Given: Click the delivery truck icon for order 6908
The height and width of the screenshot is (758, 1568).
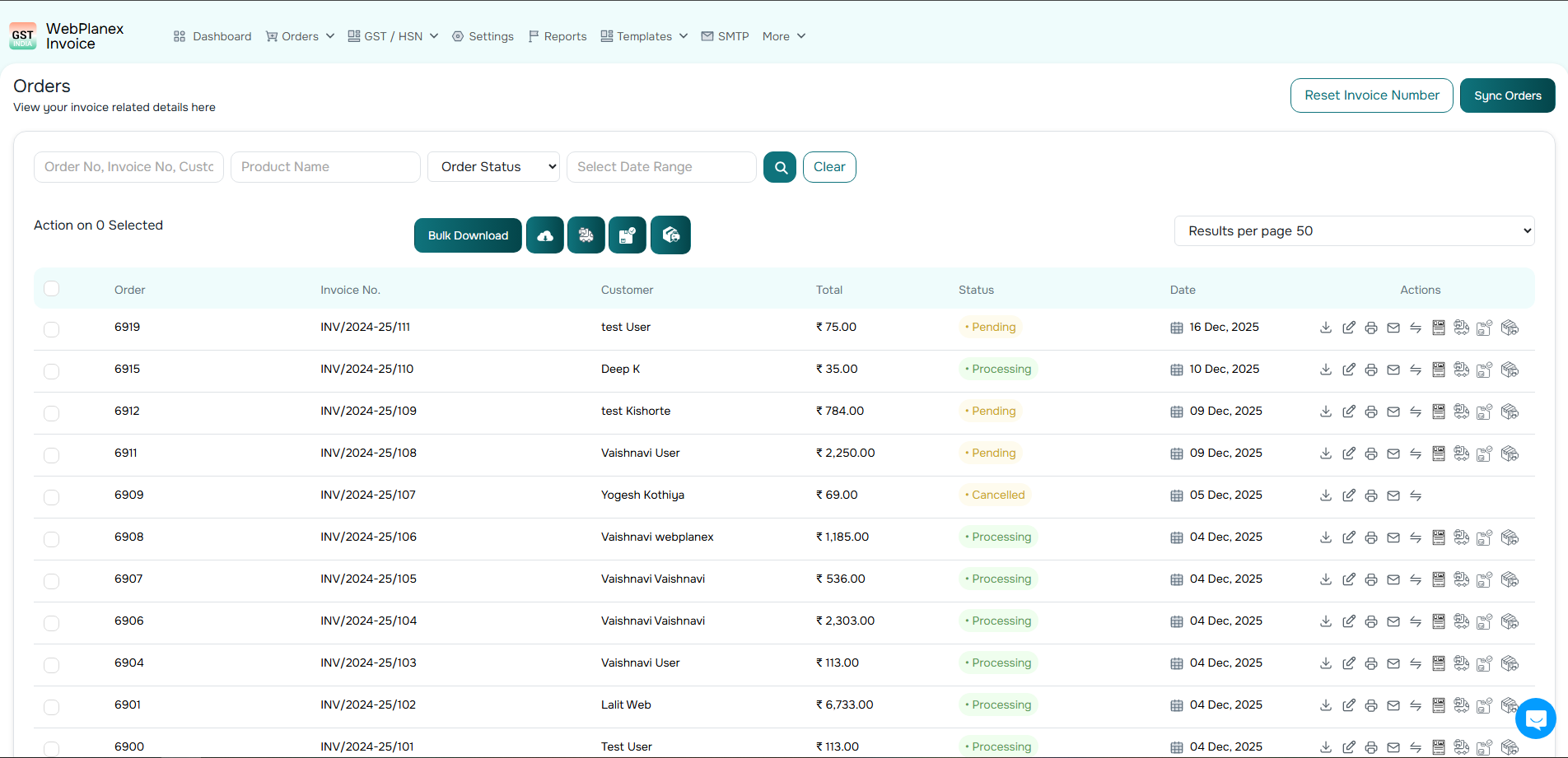Looking at the screenshot, I should point(1461,537).
